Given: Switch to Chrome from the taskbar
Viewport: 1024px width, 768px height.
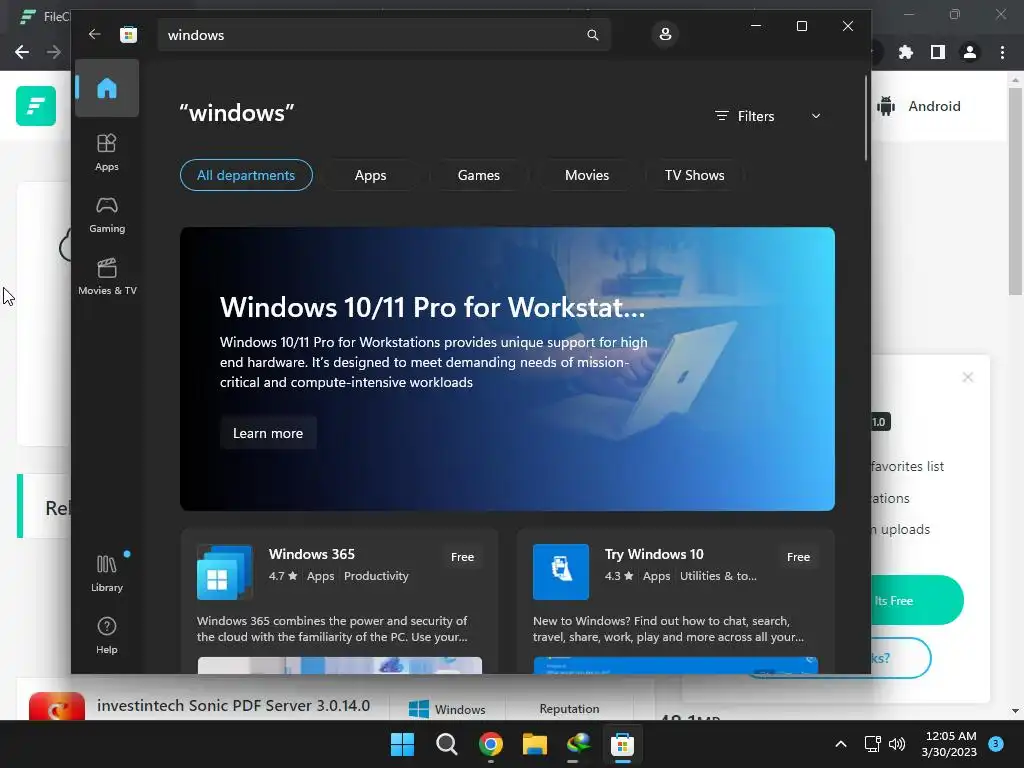Looking at the screenshot, I should (490, 744).
